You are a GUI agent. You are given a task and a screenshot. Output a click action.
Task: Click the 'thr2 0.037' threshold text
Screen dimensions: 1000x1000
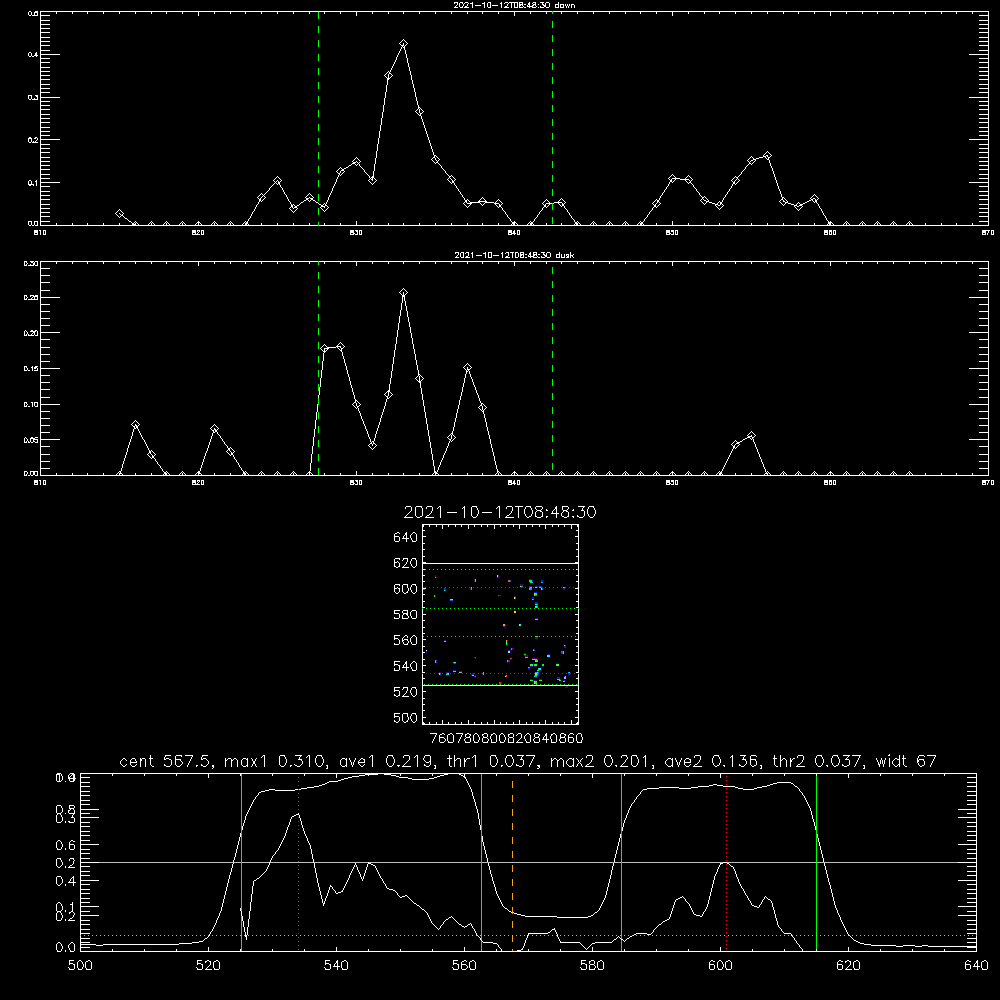coord(818,761)
